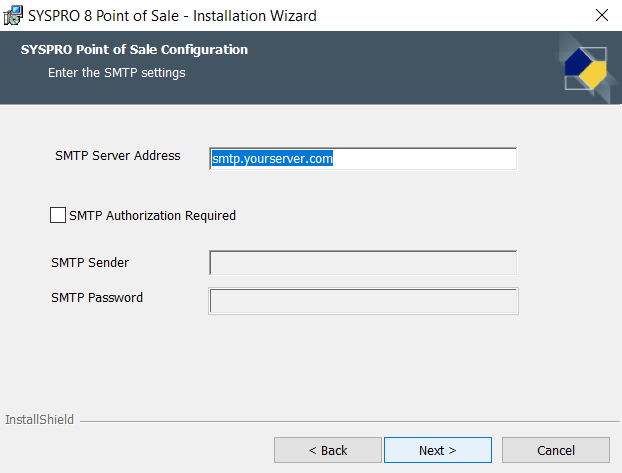This screenshot has width=622, height=473.
Task: Click the SMTP Authorization Required label text
Action: tap(152, 215)
